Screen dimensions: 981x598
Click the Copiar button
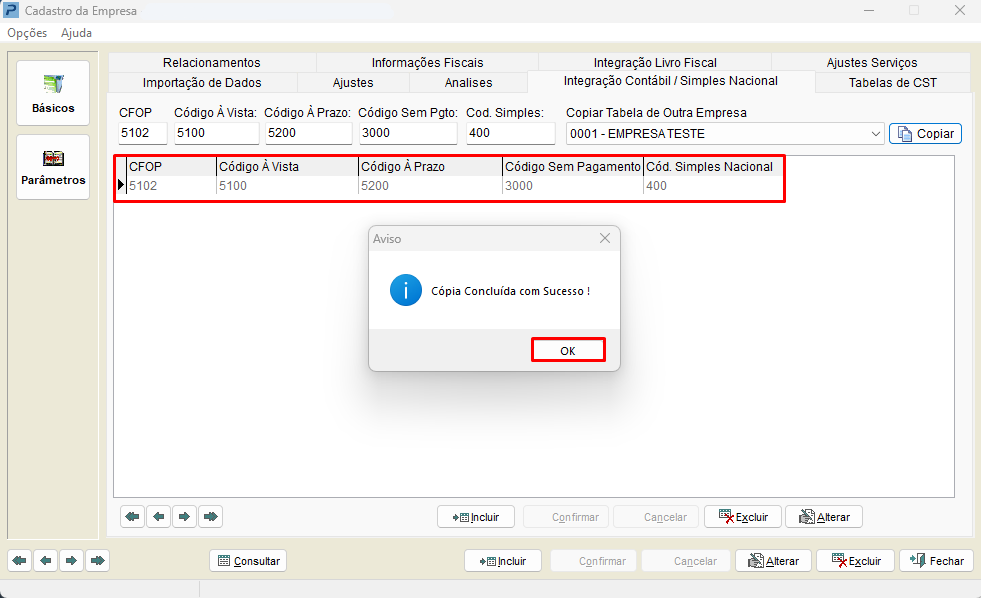click(x=925, y=133)
